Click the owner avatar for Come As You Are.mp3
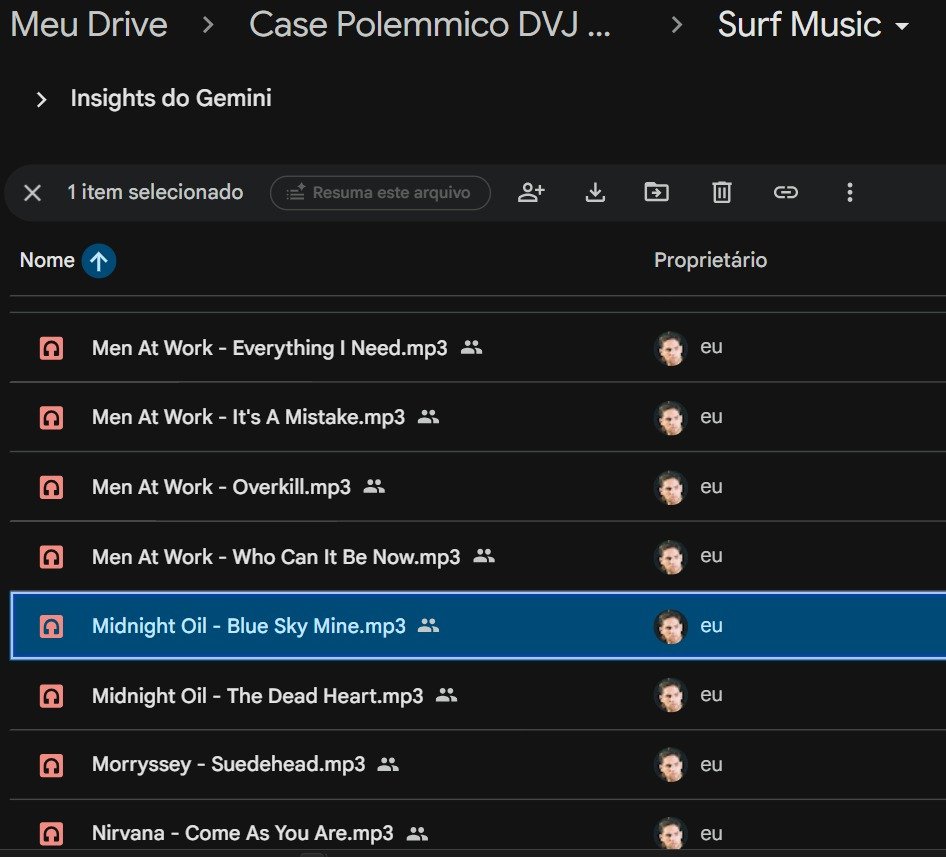The height and width of the screenshot is (857, 946). coord(671,833)
